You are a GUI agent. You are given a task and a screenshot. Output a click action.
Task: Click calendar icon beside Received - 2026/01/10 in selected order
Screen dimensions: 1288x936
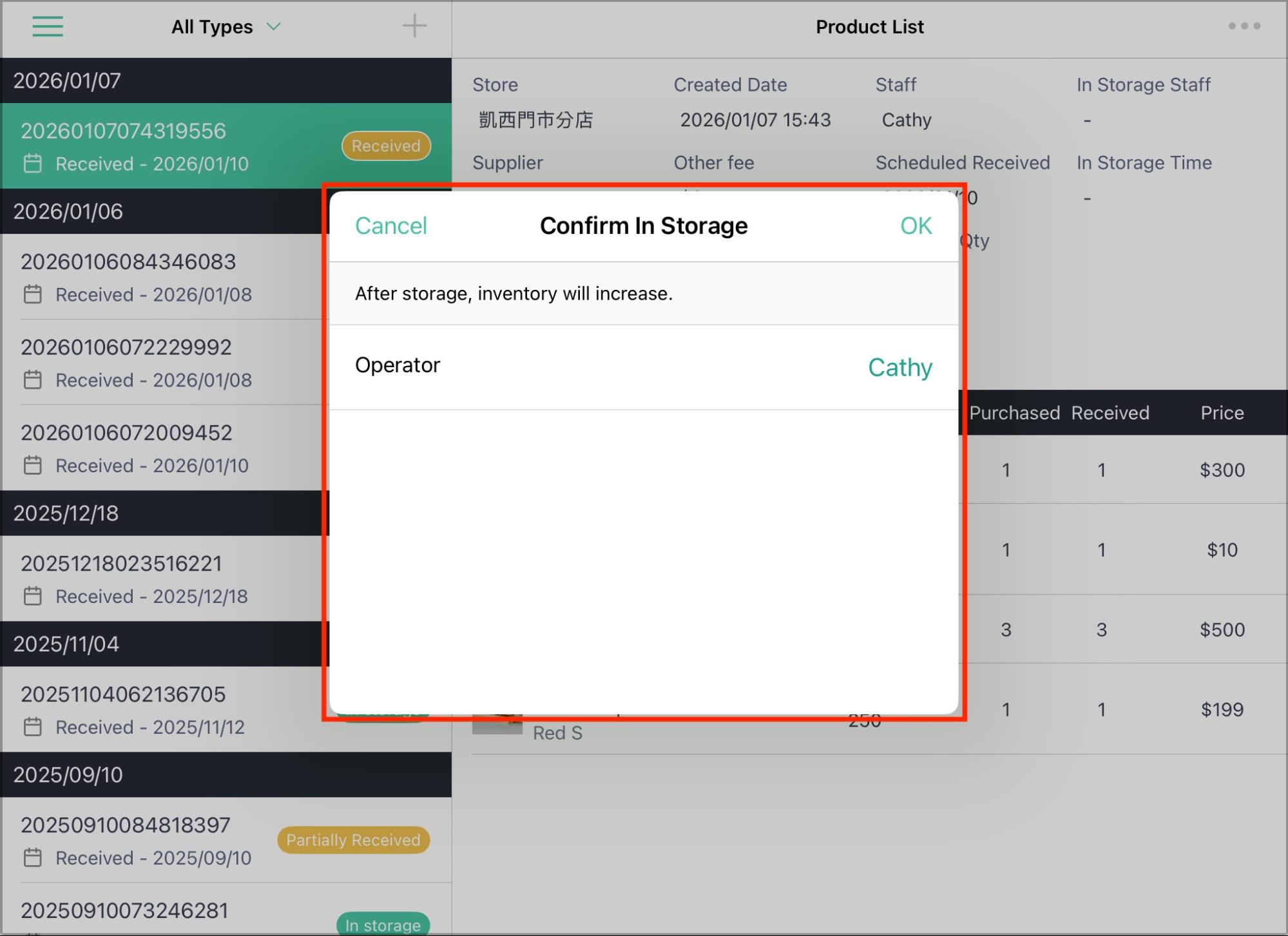pos(33,164)
